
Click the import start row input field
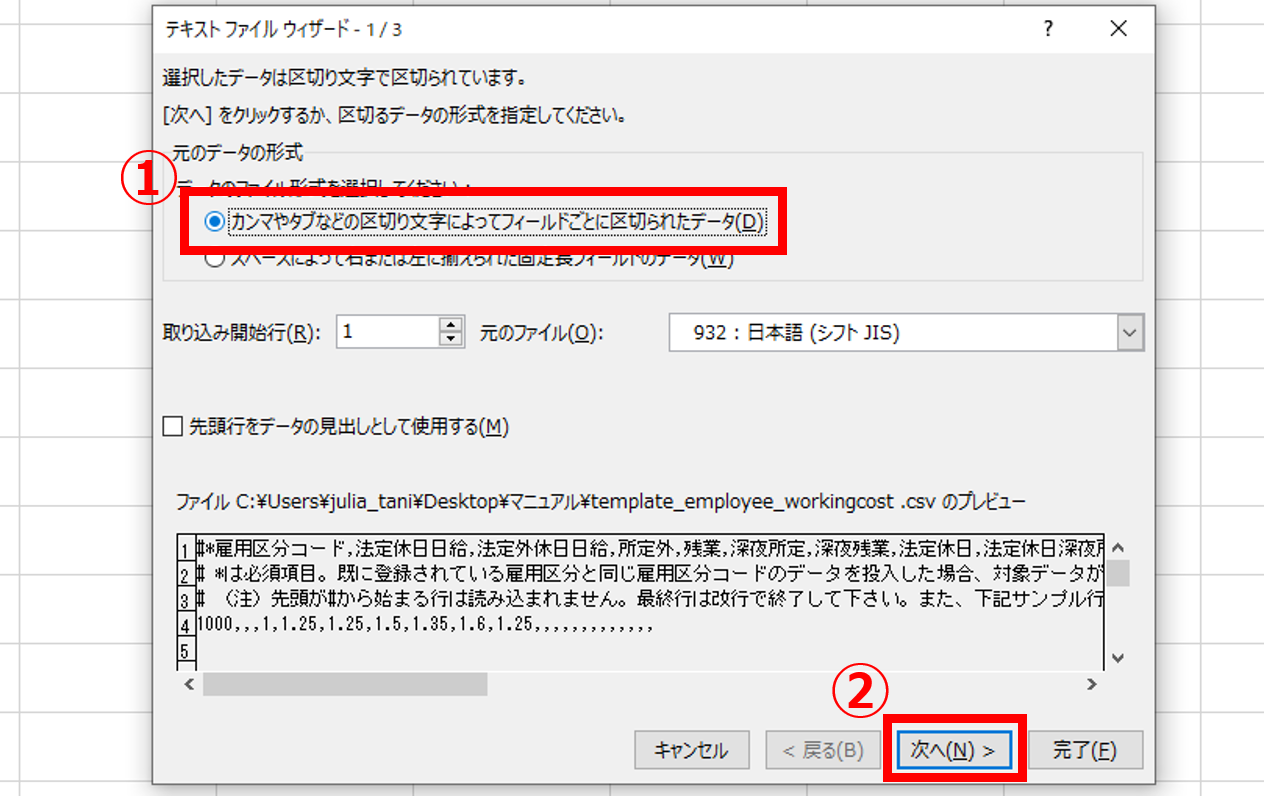388,332
